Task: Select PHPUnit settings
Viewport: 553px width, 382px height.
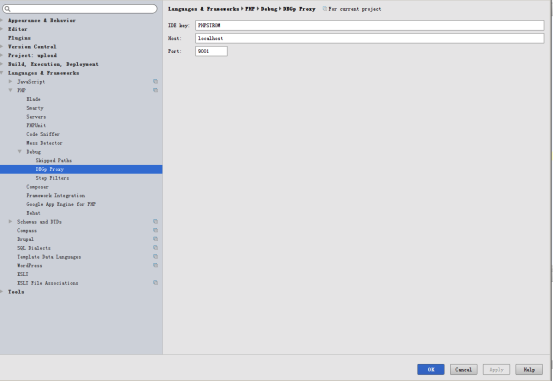Action: point(36,125)
